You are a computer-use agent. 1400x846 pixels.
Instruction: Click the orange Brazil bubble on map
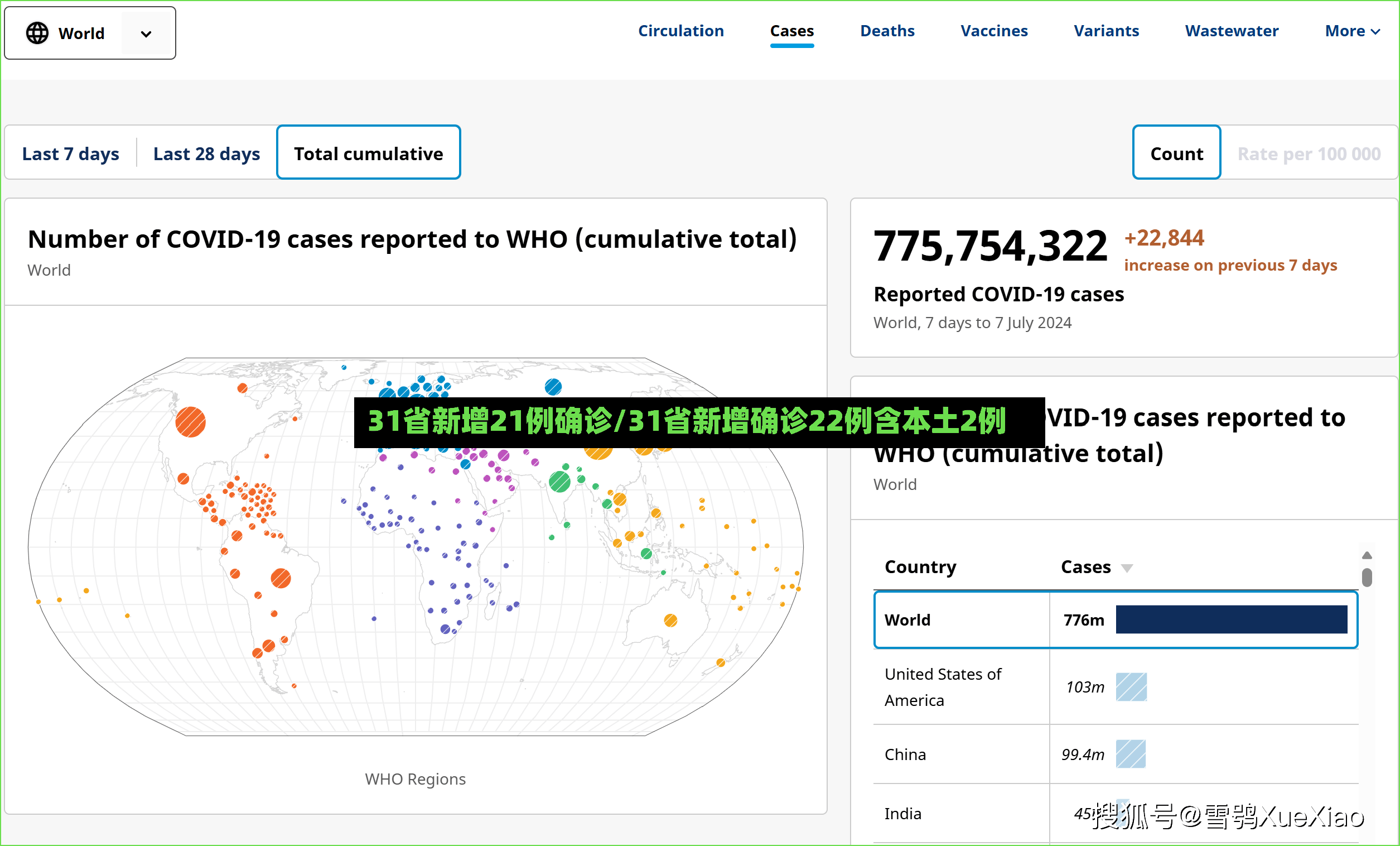(x=281, y=578)
